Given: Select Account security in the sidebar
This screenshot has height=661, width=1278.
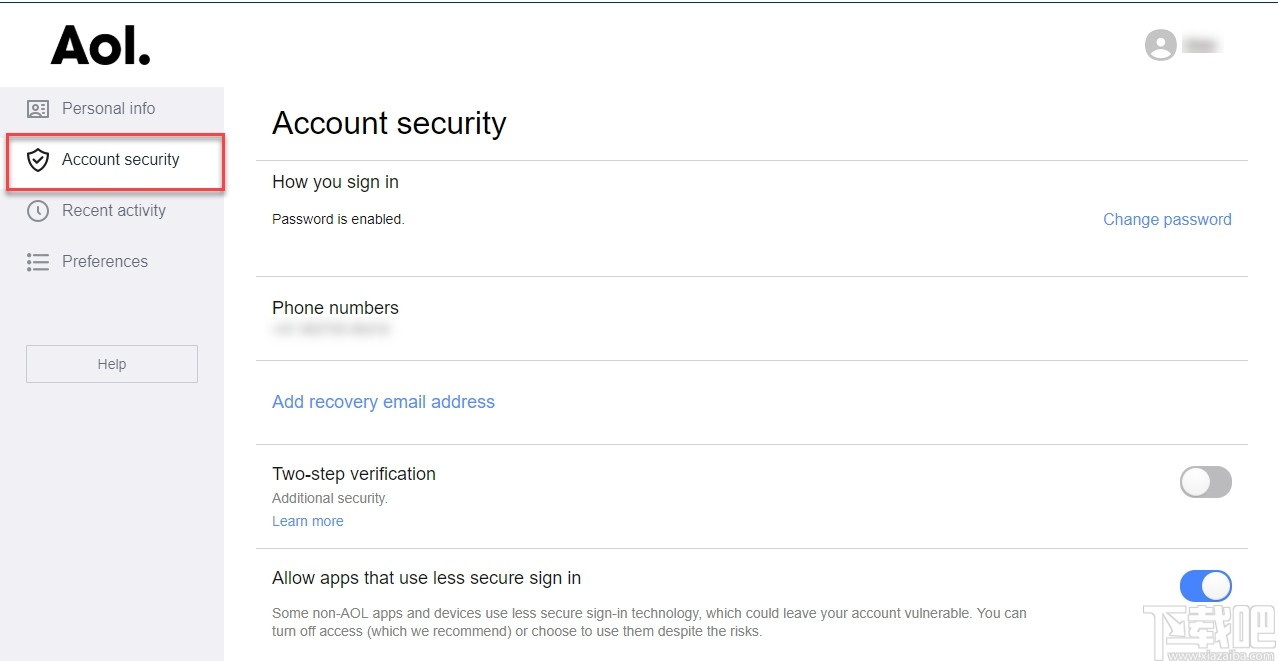Looking at the screenshot, I should (120, 160).
